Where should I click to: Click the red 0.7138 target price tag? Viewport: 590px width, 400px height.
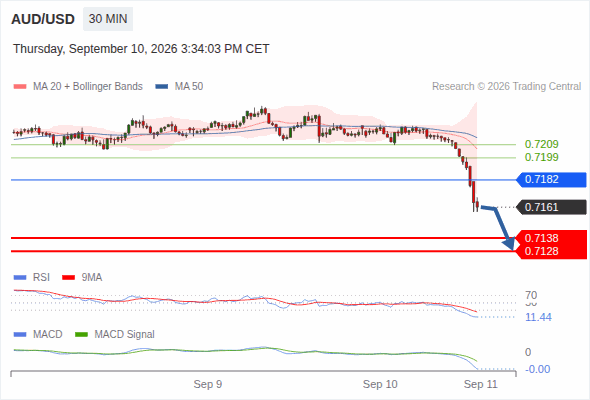551,238
